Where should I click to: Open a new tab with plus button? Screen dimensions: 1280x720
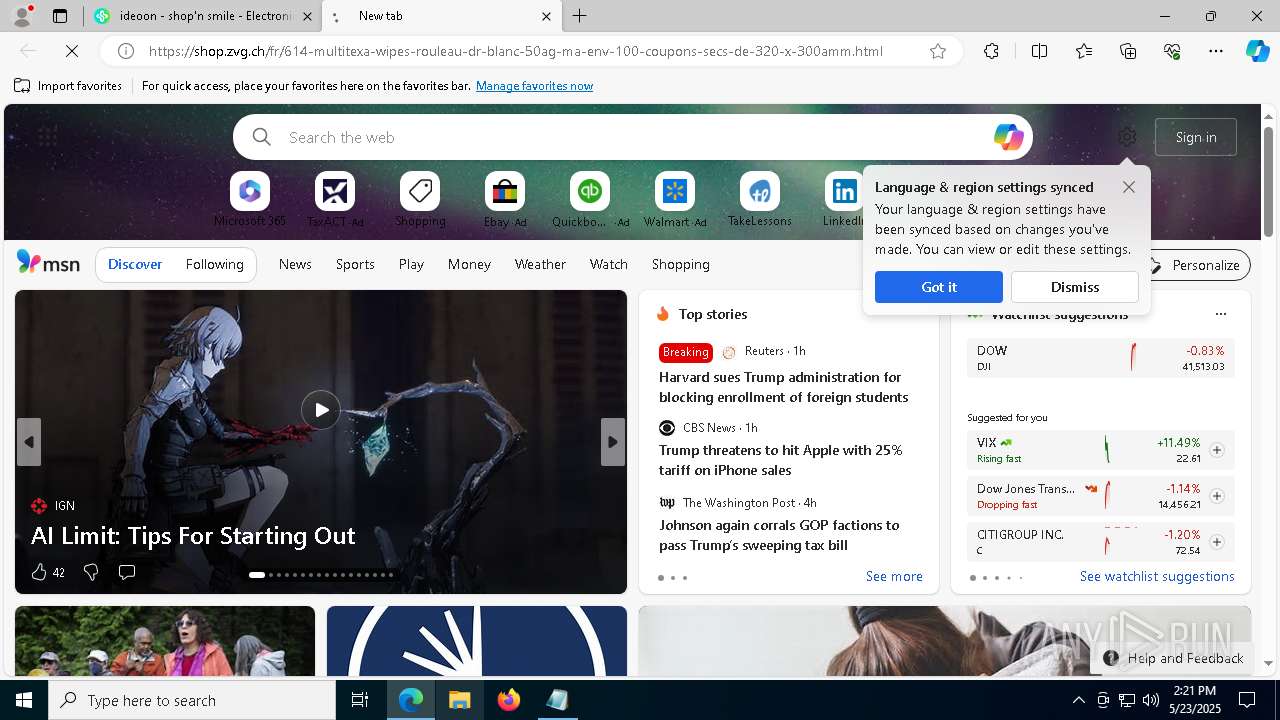580,16
